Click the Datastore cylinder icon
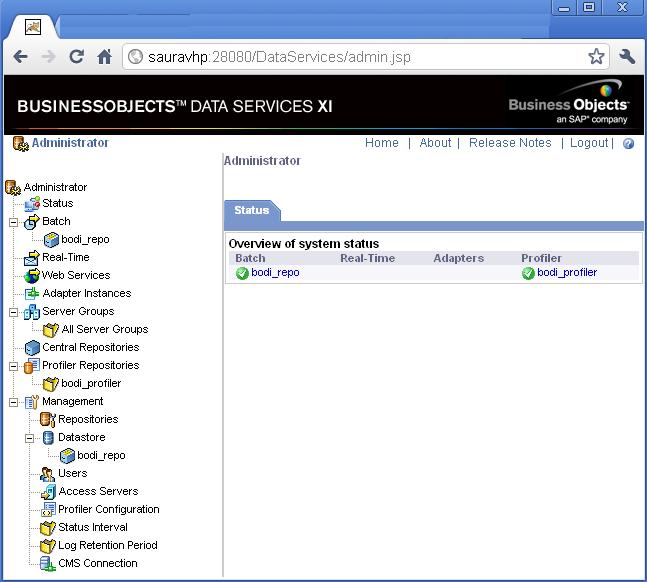This screenshot has height=582, width=647. coord(48,438)
